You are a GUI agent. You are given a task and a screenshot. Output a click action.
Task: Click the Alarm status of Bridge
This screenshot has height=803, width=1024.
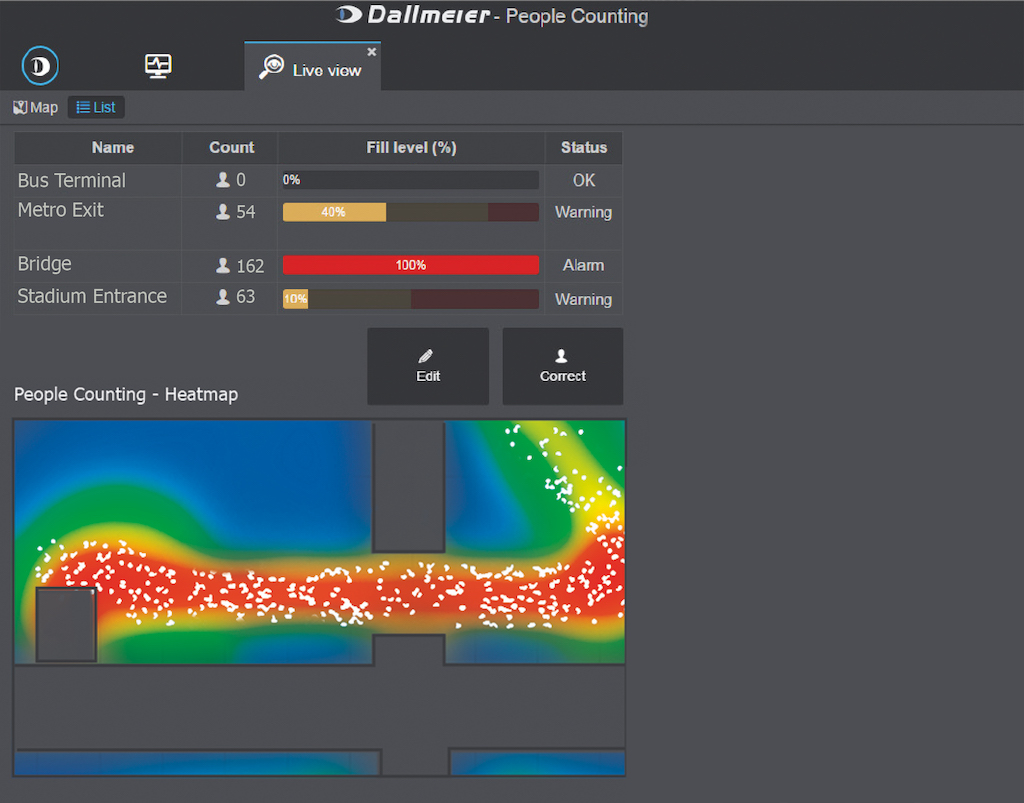(583, 265)
